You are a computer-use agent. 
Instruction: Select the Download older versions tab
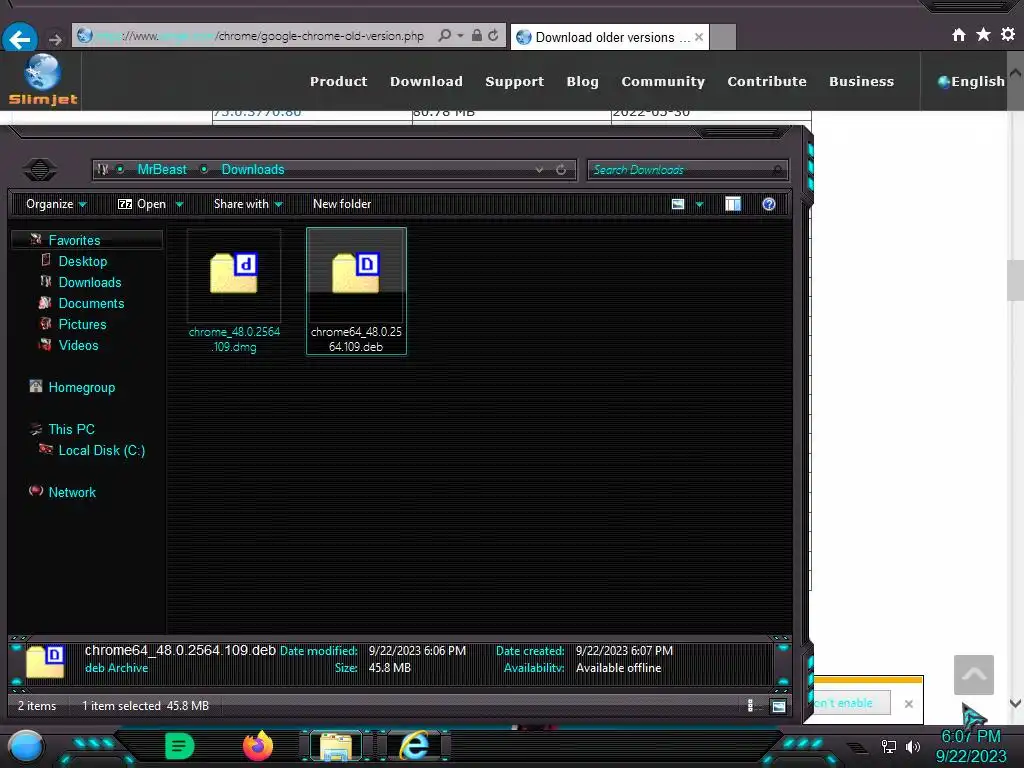pos(609,37)
